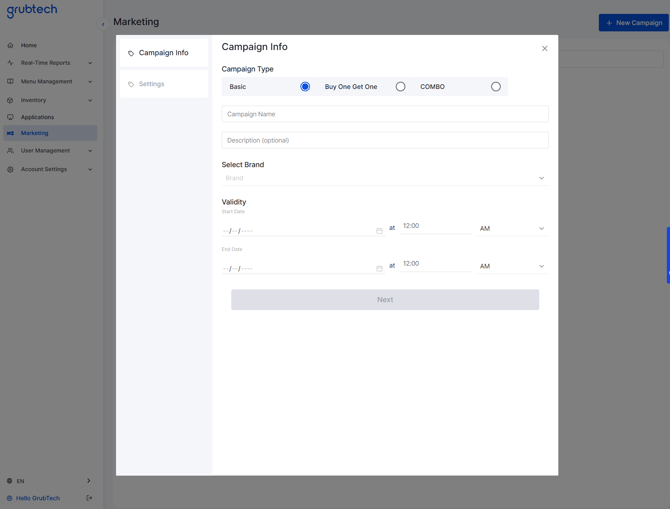Click the Home icon in sidebar

click(x=10, y=45)
